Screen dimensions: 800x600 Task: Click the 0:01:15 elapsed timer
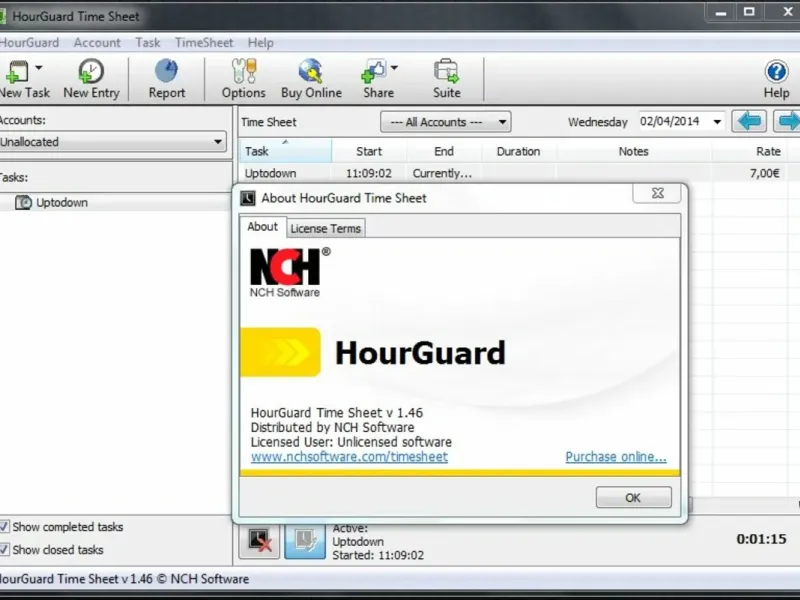pyautogui.click(x=761, y=539)
